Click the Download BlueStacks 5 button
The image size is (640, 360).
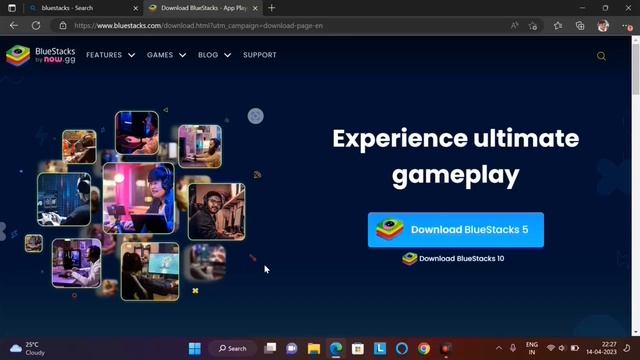(x=456, y=230)
